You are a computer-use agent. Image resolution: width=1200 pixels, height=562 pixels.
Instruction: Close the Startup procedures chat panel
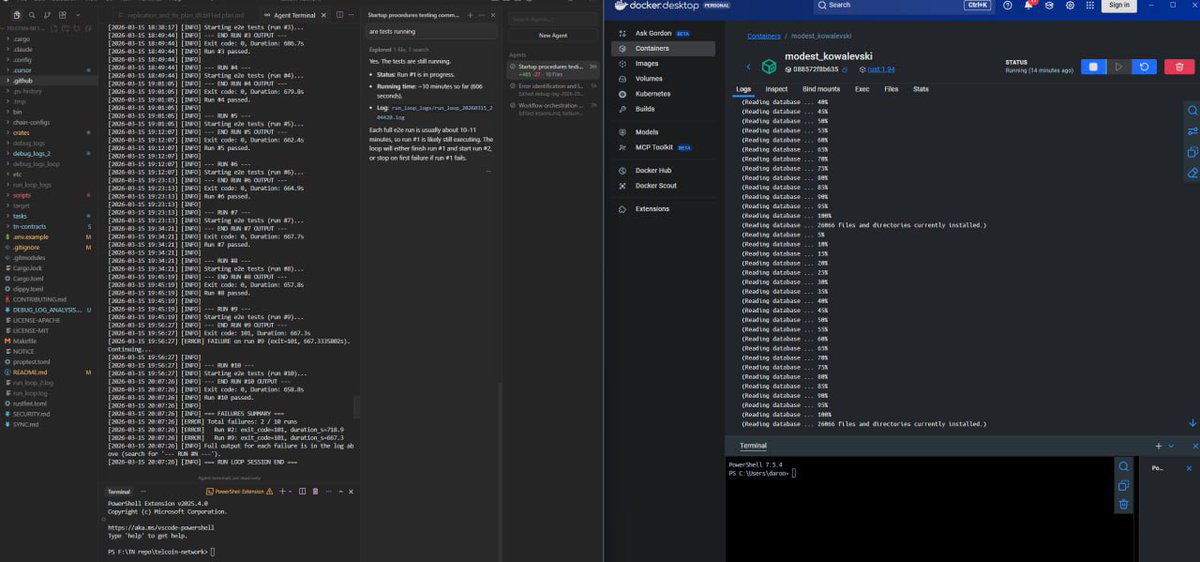(x=493, y=16)
